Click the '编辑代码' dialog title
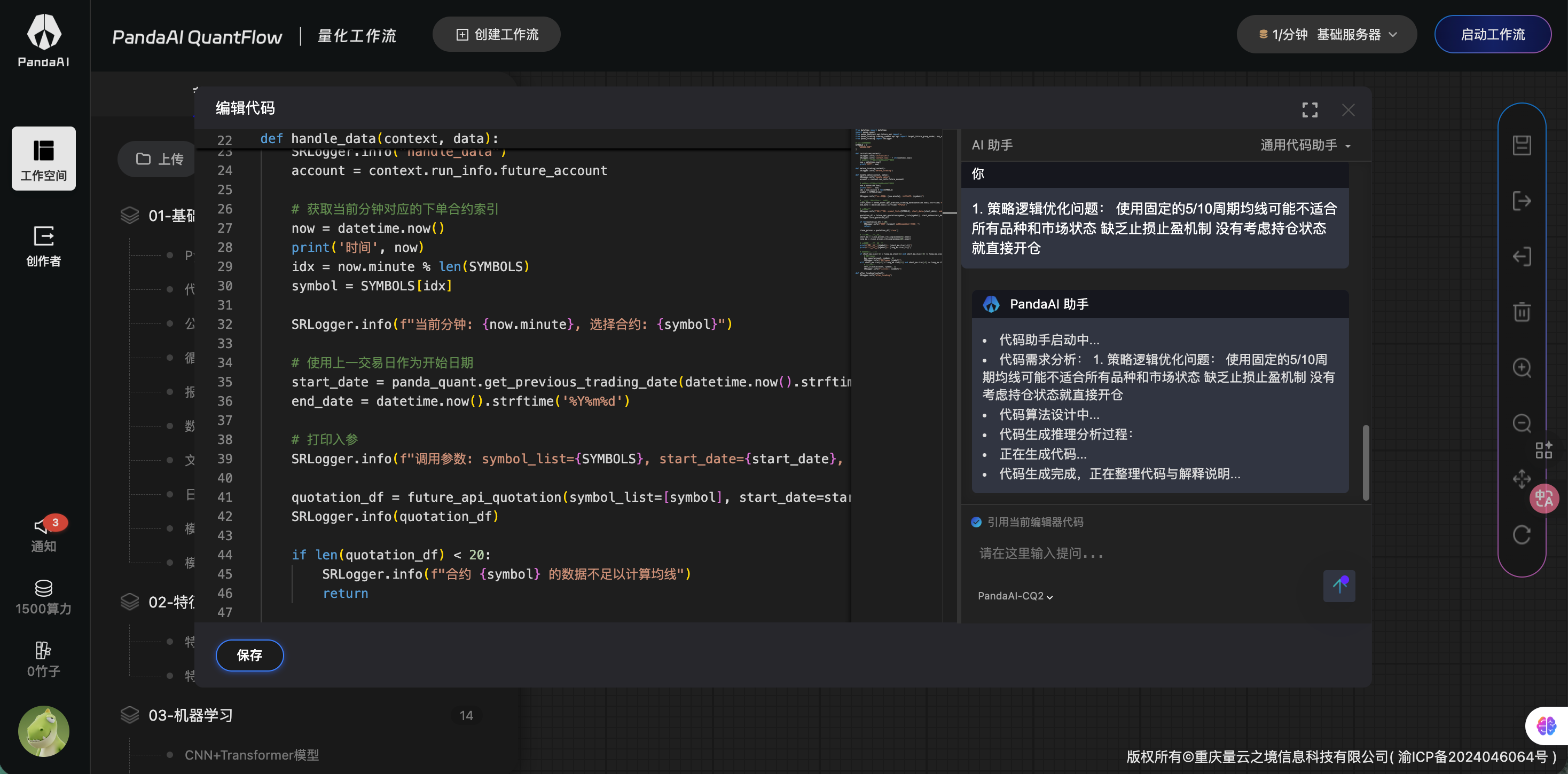Screen dimensions: 1568x774 click(245, 108)
